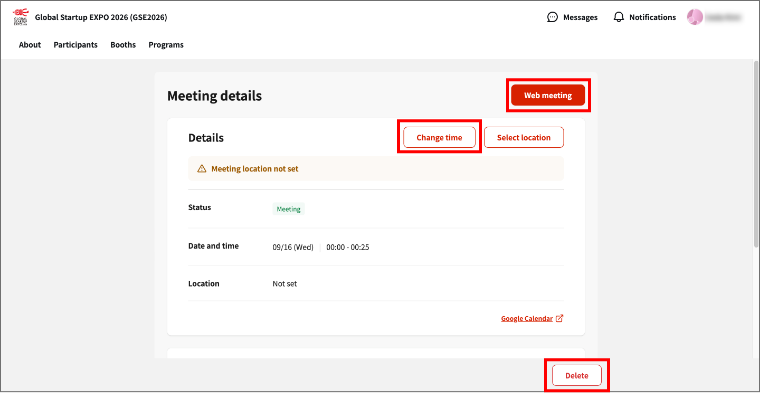Open the About menu
The width and height of the screenshot is (760, 393).
pos(30,45)
